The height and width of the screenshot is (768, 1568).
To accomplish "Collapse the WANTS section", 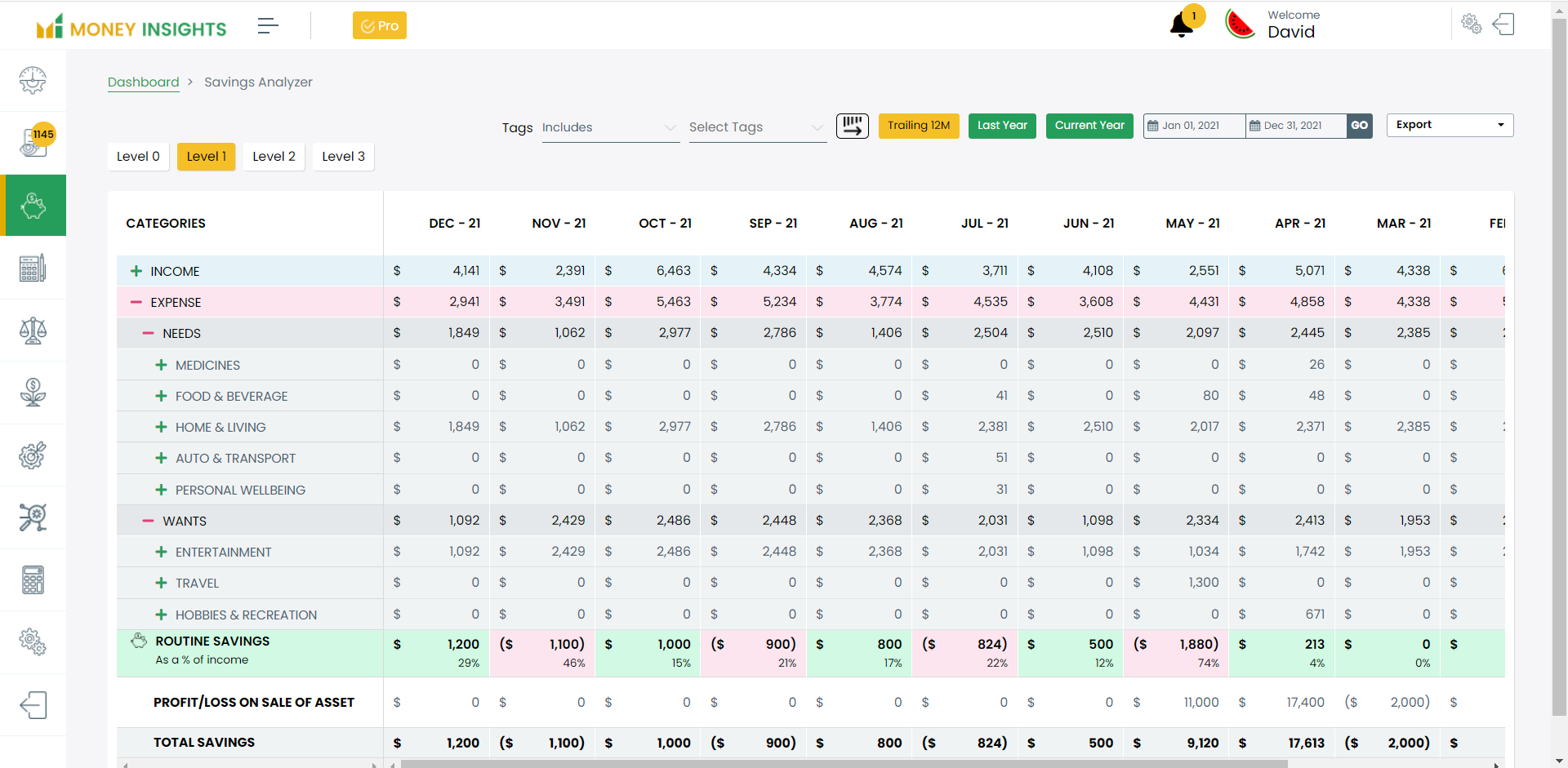I will tap(148, 521).
